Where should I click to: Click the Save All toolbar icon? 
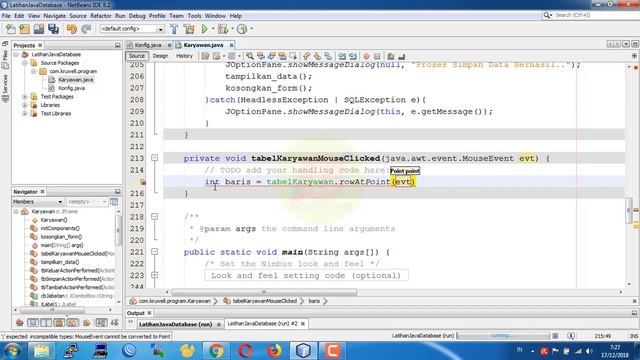tap(53, 29)
